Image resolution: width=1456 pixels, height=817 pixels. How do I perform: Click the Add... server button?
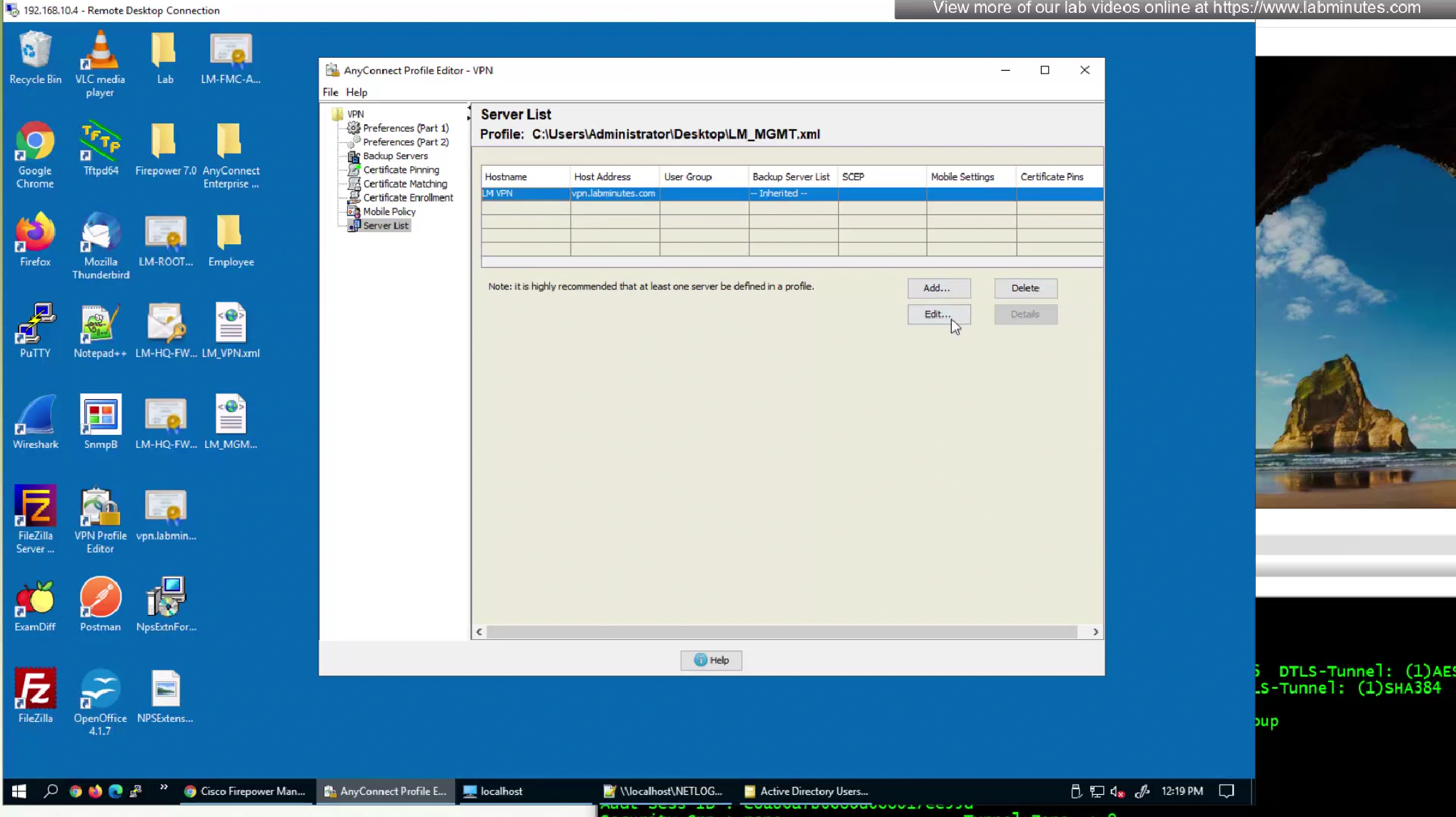pyautogui.click(x=938, y=288)
